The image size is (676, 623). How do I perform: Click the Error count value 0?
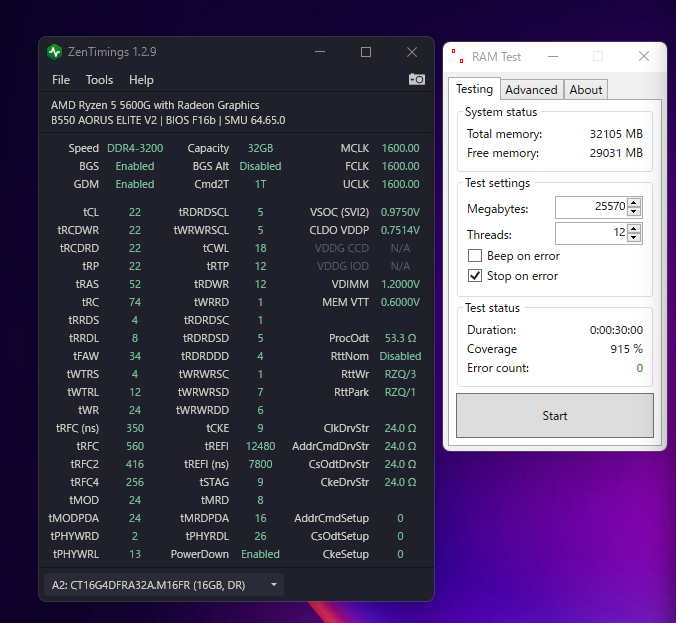tap(639, 368)
